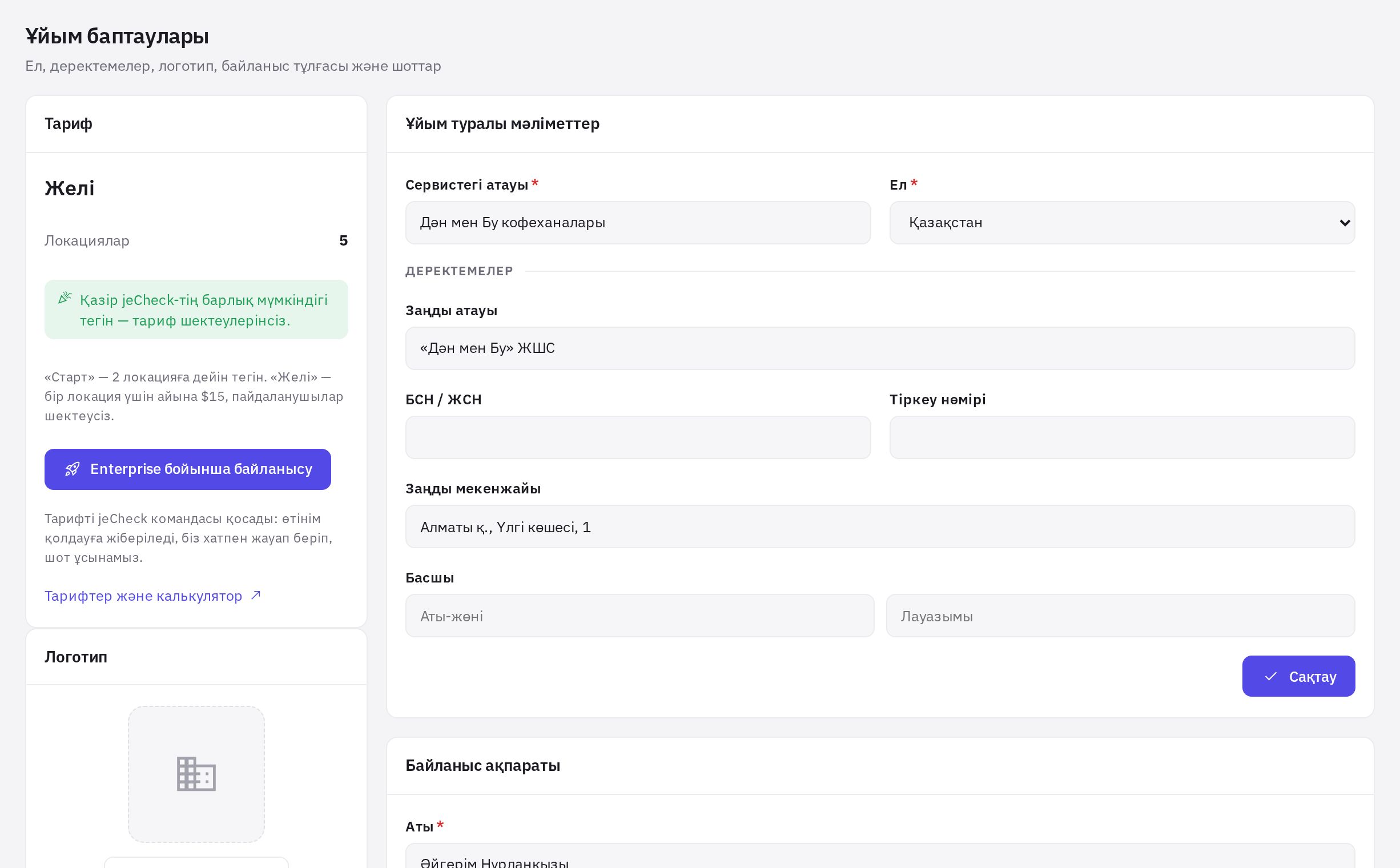Focus the Тіркеу нөмірі field
This screenshot has width=1400, height=868.
click(x=1122, y=437)
